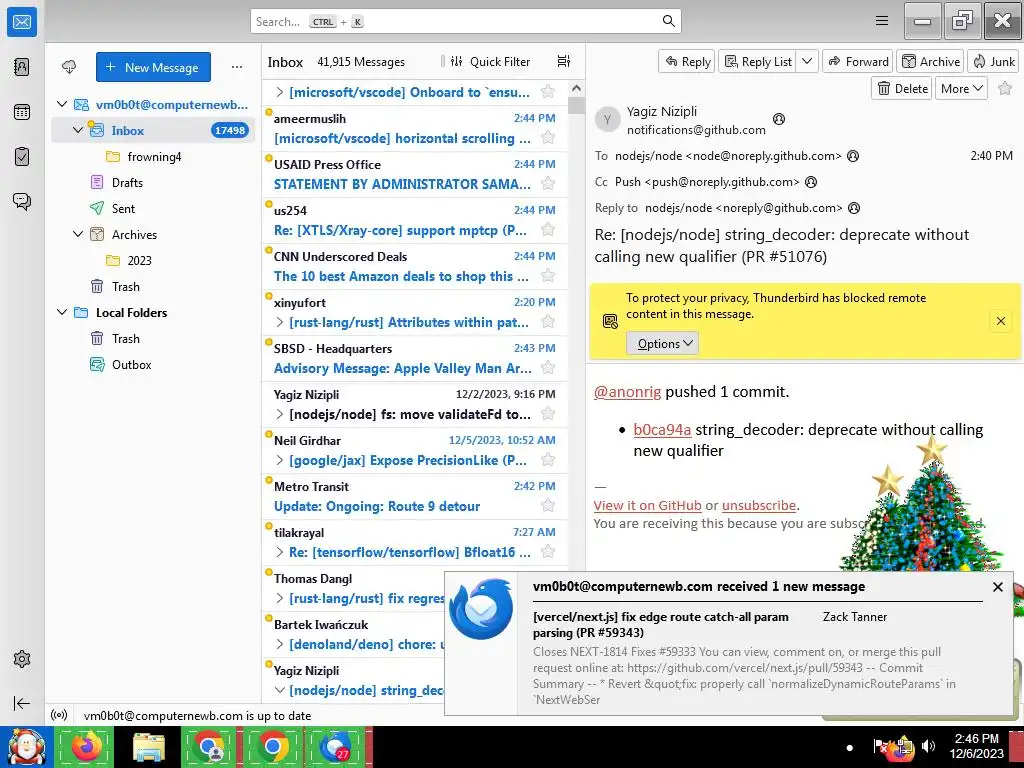Mark the message as Junk
The image size is (1024, 768).
[993, 61]
